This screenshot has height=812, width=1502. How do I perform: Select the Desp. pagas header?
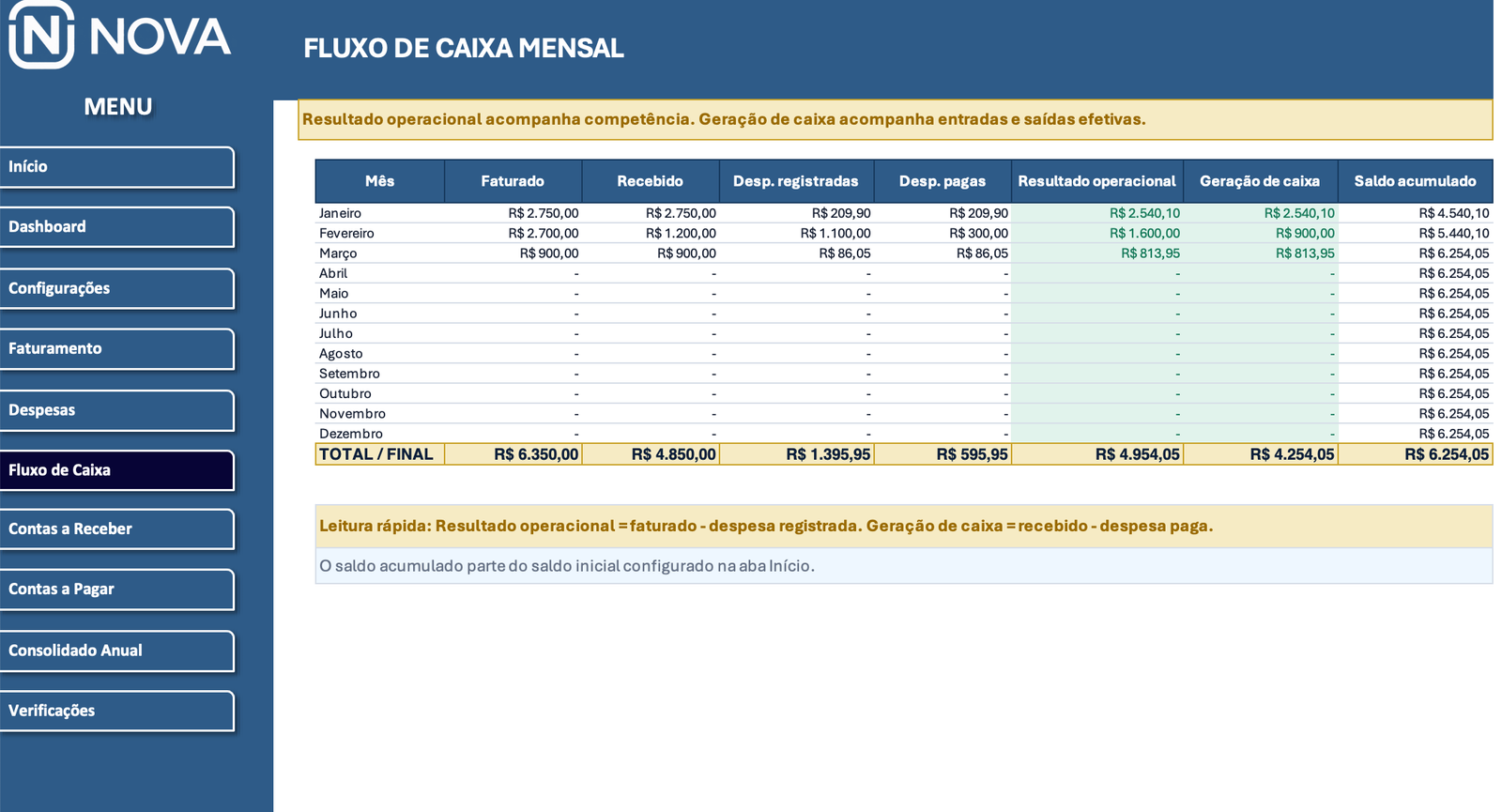click(943, 181)
